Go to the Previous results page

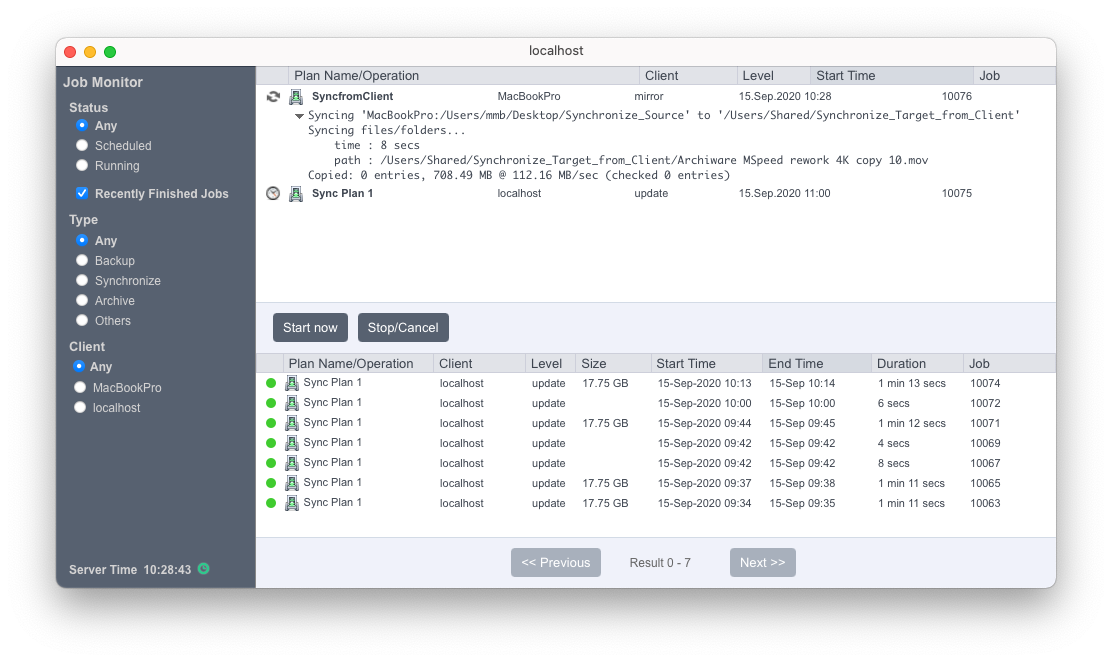tap(556, 563)
